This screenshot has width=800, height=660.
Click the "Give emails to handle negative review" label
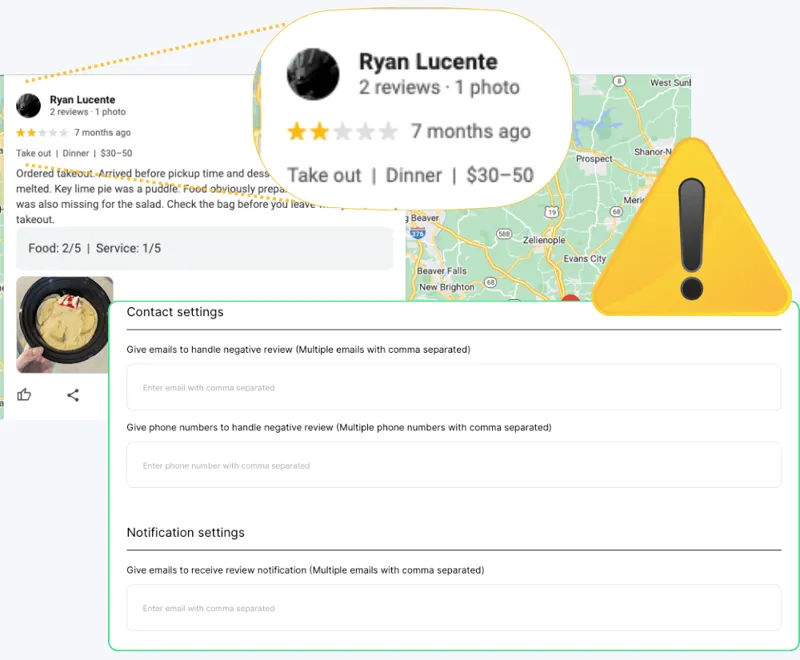[x=298, y=349]
